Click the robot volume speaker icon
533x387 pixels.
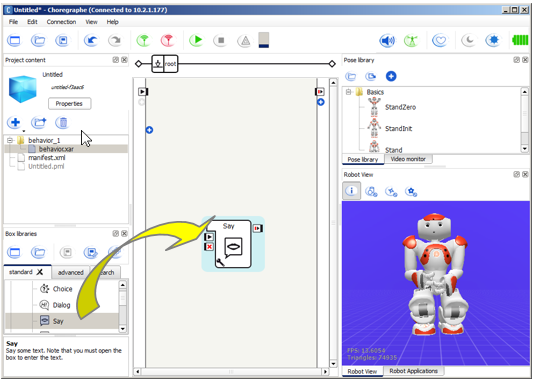(387, 41)
